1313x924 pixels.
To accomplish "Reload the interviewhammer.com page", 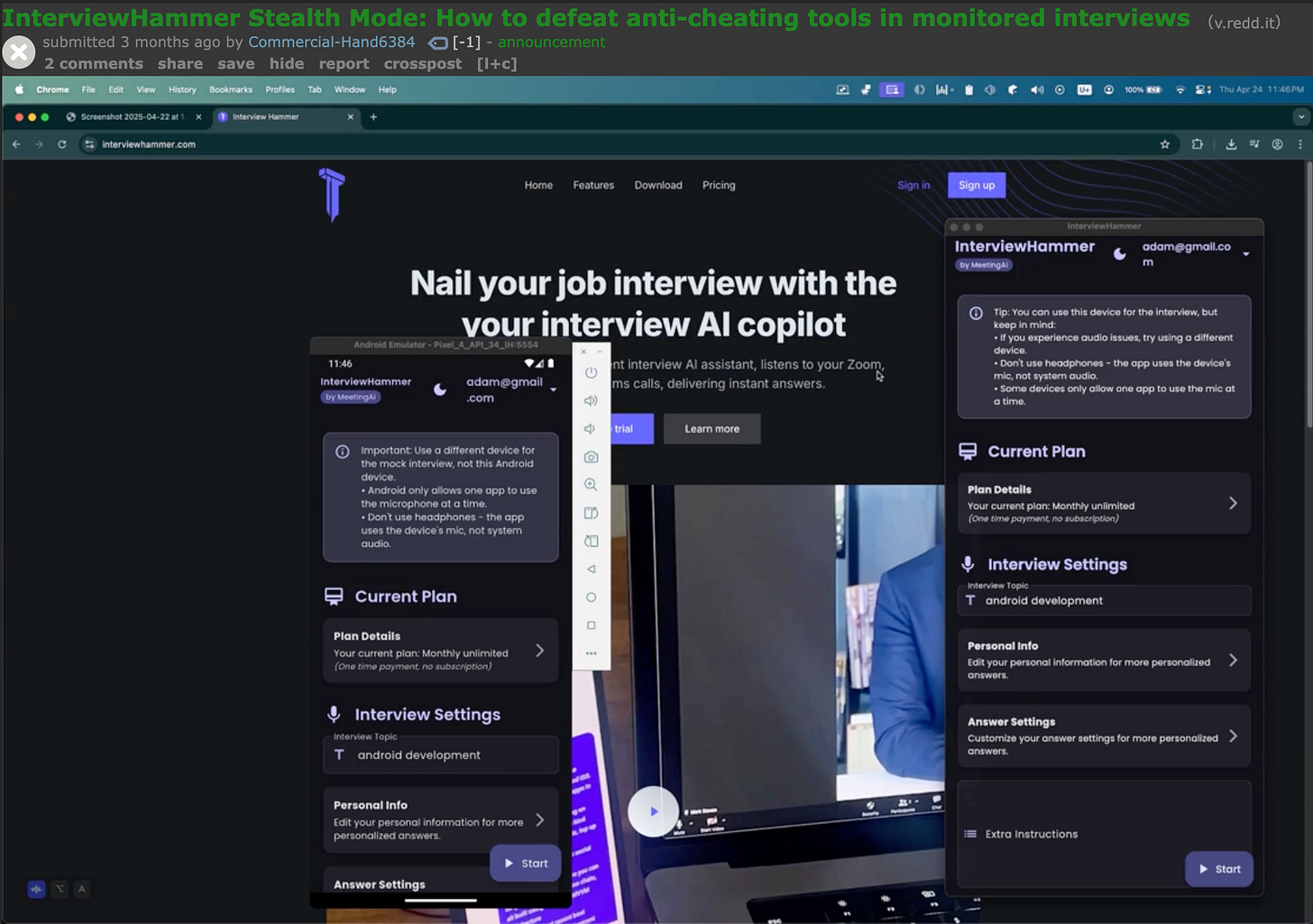I will 62,144.
